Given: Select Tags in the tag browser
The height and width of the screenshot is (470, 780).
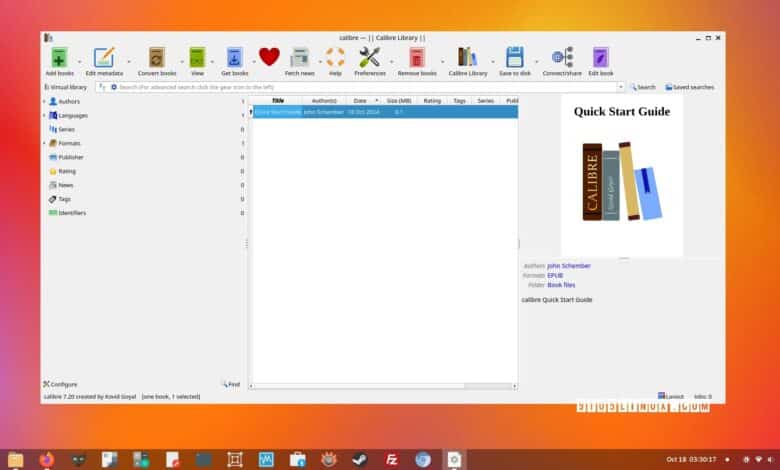Looking at the screenshot, I should (64, 199).
